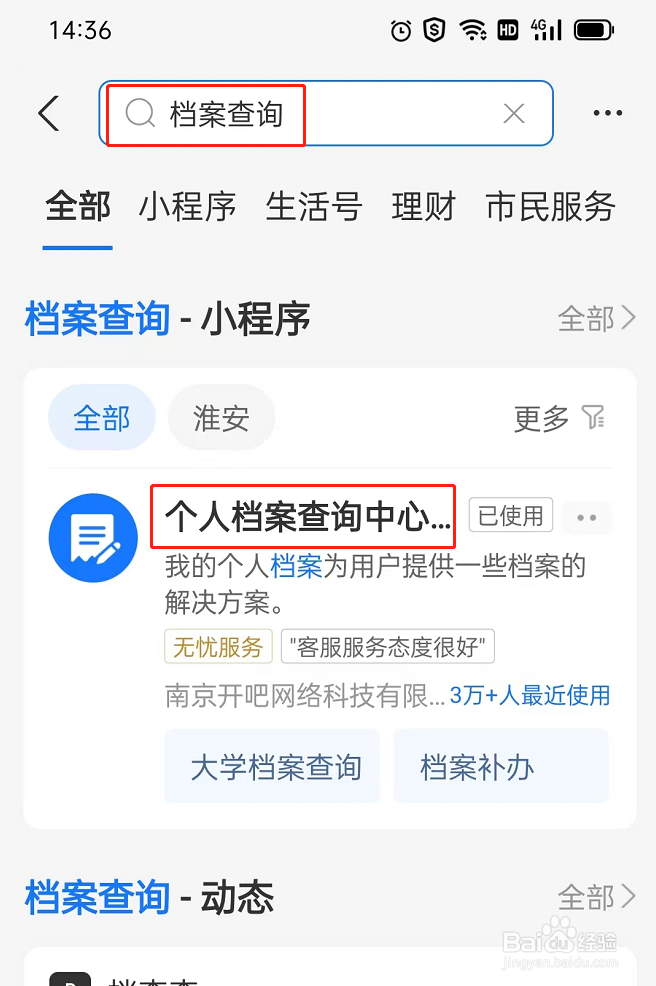Tap the back arrow icon
Viewport: 656px width, 986px height.
pyautogui.click(x=49, y=114)
